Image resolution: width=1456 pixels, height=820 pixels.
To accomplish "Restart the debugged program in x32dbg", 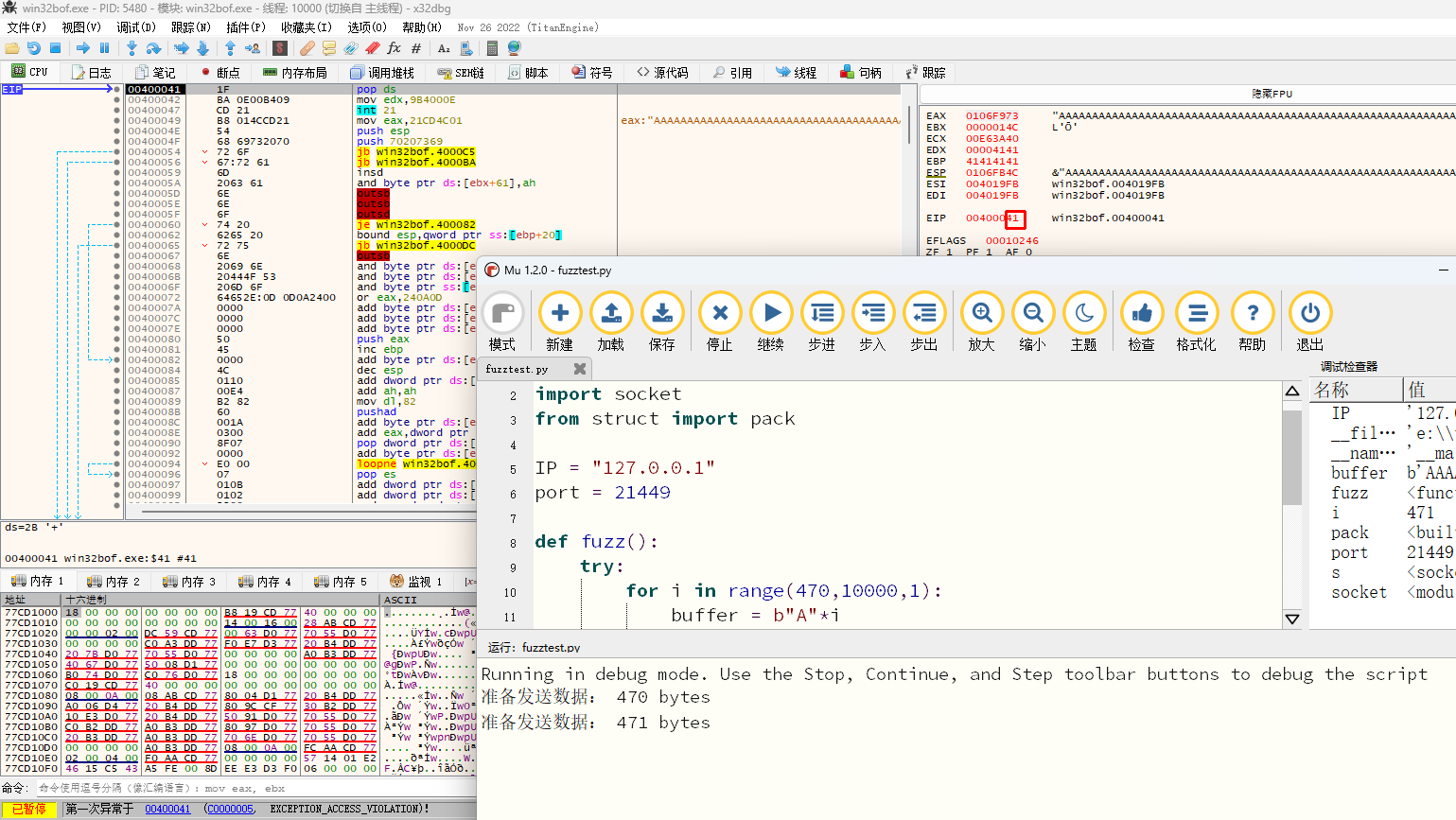I will tap(34, 47).
